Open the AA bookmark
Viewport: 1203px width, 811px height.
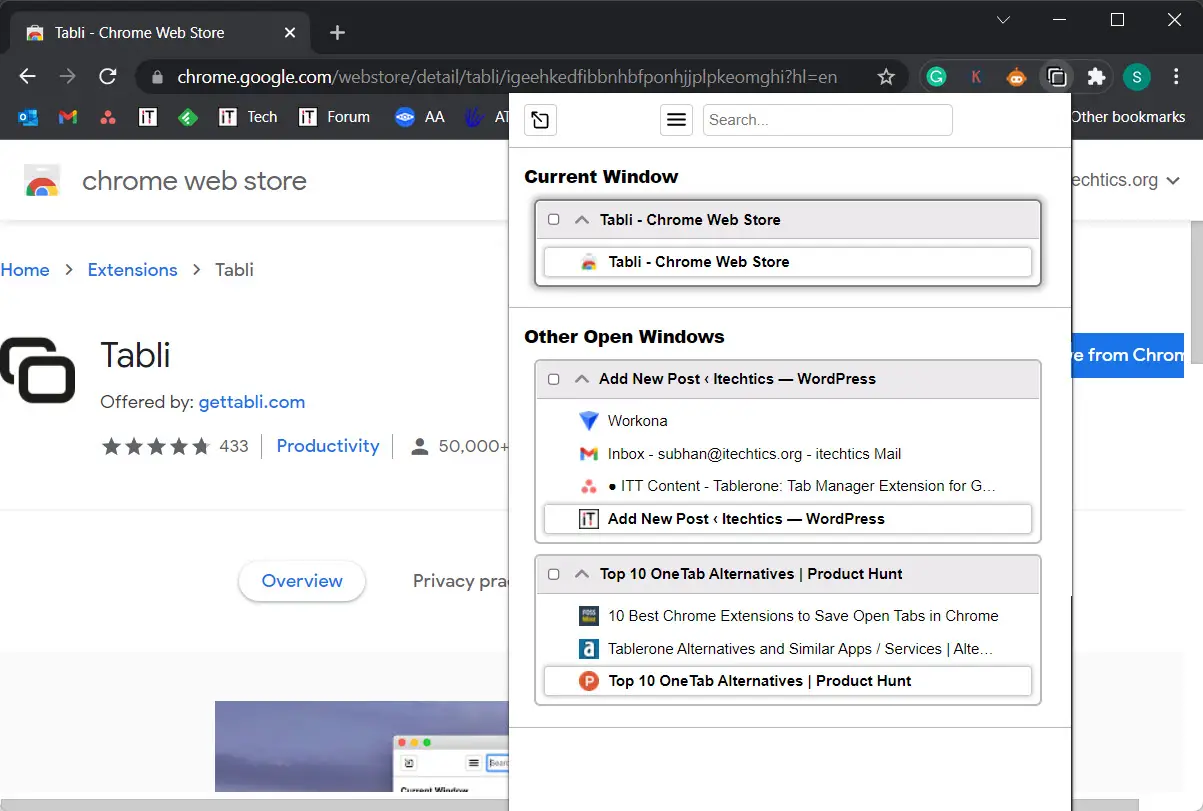(420, 117)
